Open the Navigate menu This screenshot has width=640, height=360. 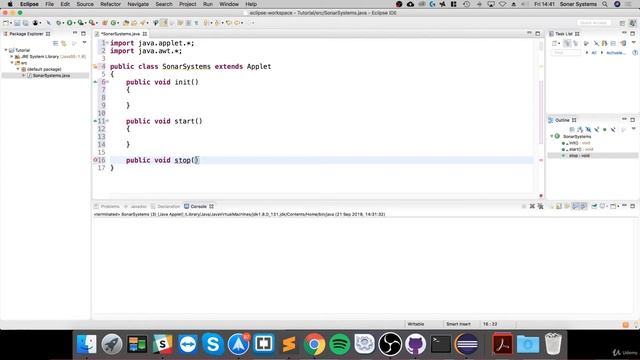click(138, 4)
